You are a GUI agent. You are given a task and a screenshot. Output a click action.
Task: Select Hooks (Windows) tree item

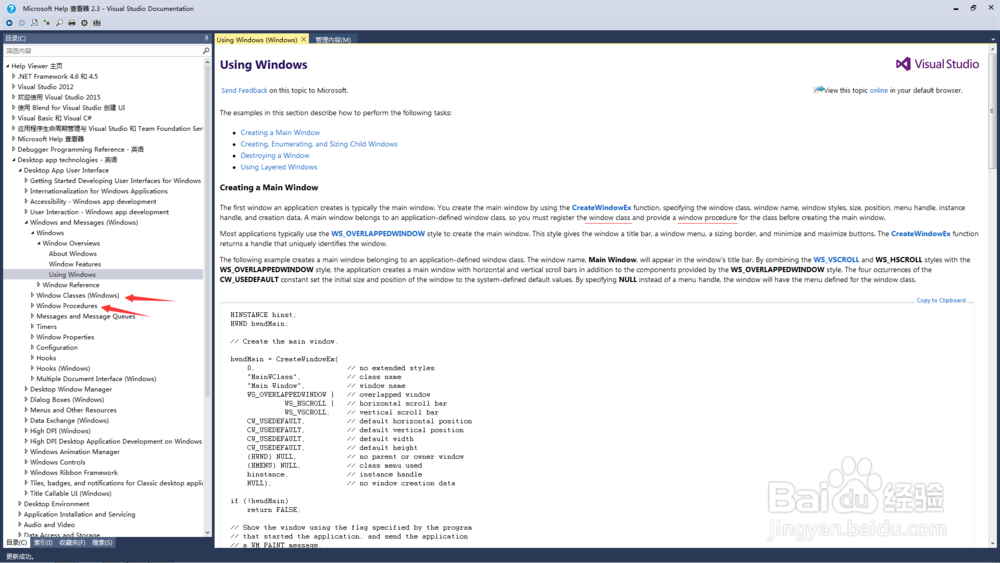(63, 369)
